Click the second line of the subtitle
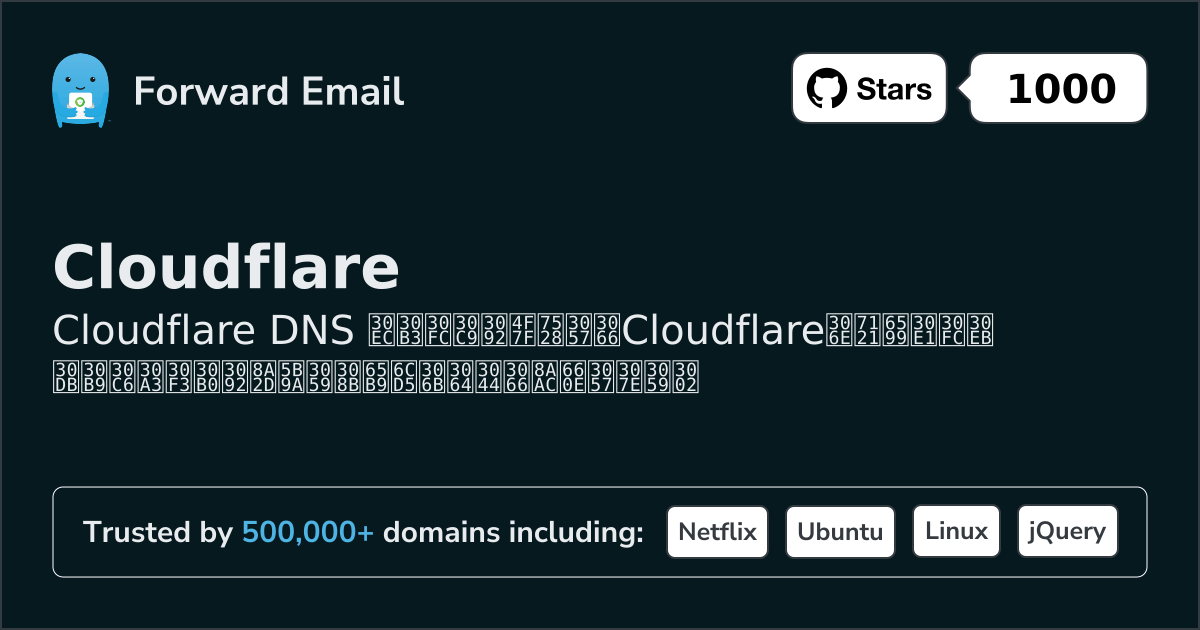 pos(375,376)
